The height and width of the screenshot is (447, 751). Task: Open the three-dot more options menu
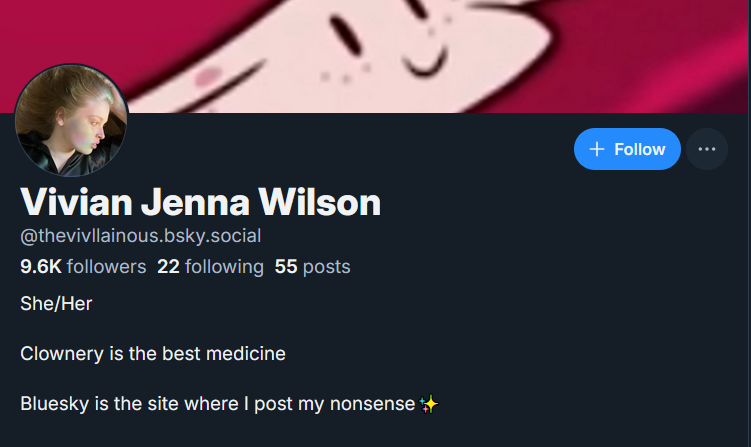click(707, 149)
